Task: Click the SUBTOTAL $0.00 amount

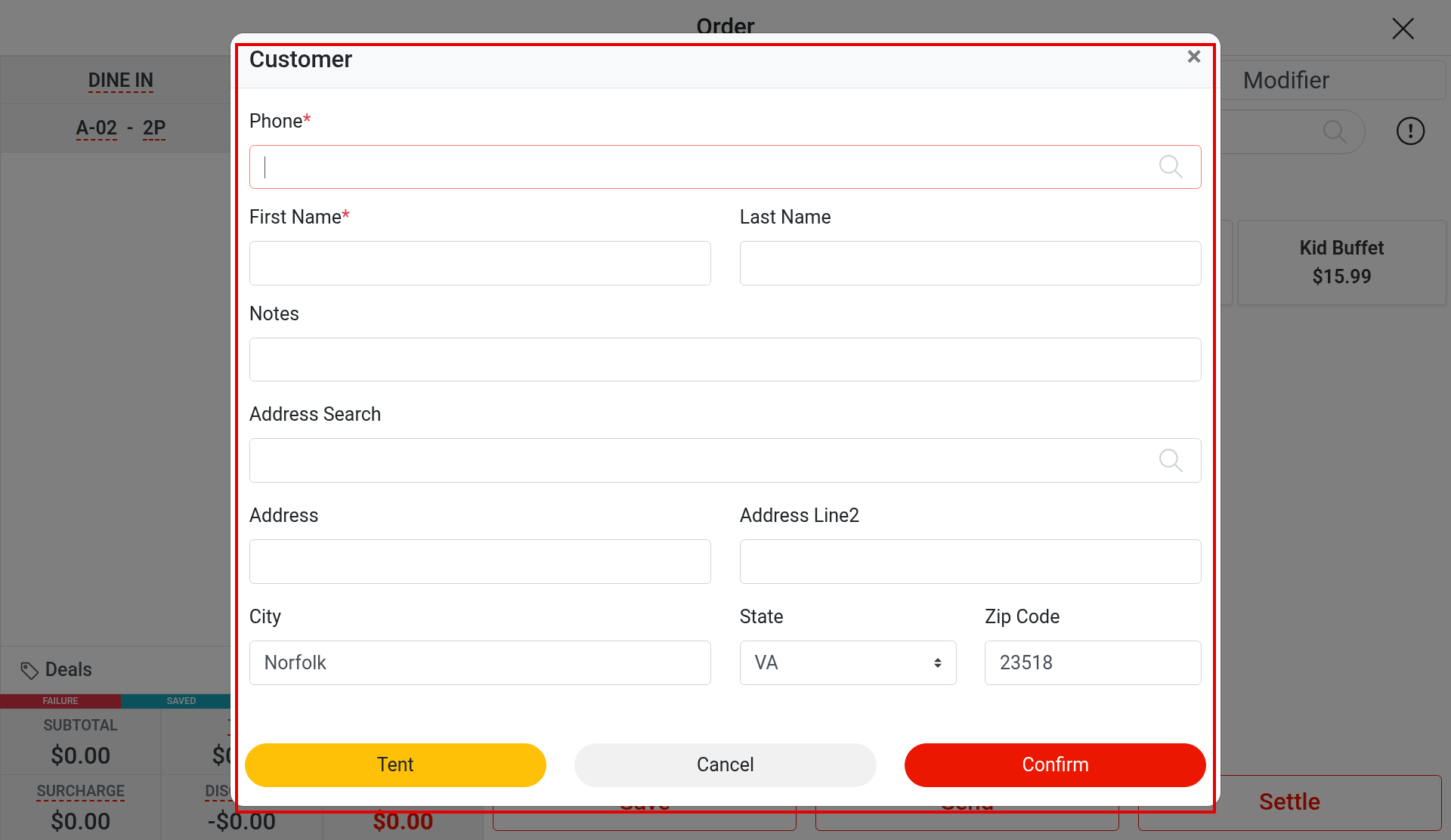Action: pyautogui.click(x=81, y=755)
